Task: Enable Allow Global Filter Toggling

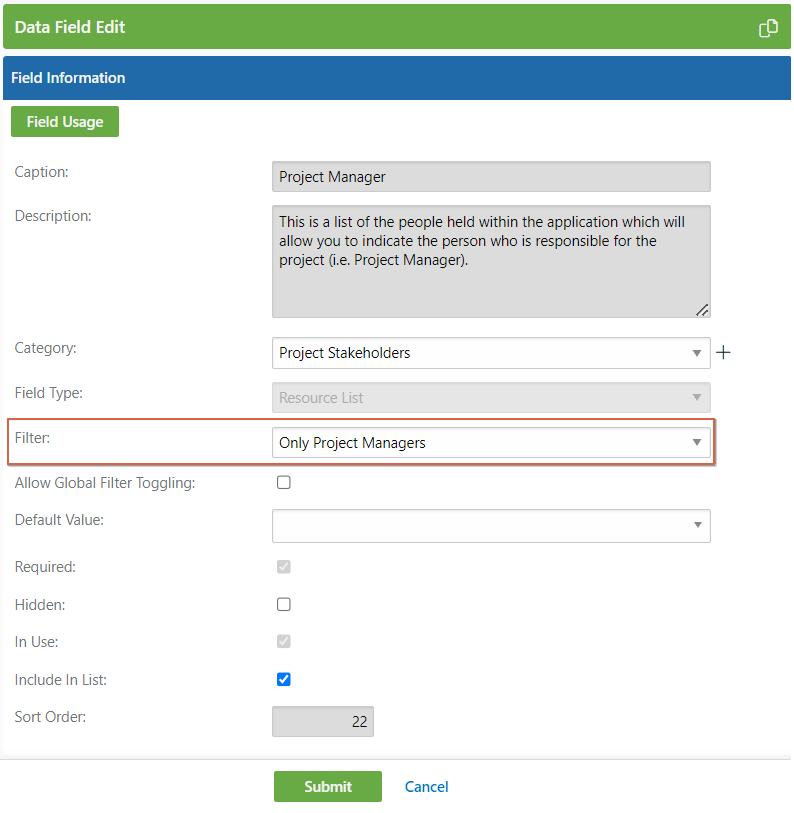Action: tap(283, 482)
